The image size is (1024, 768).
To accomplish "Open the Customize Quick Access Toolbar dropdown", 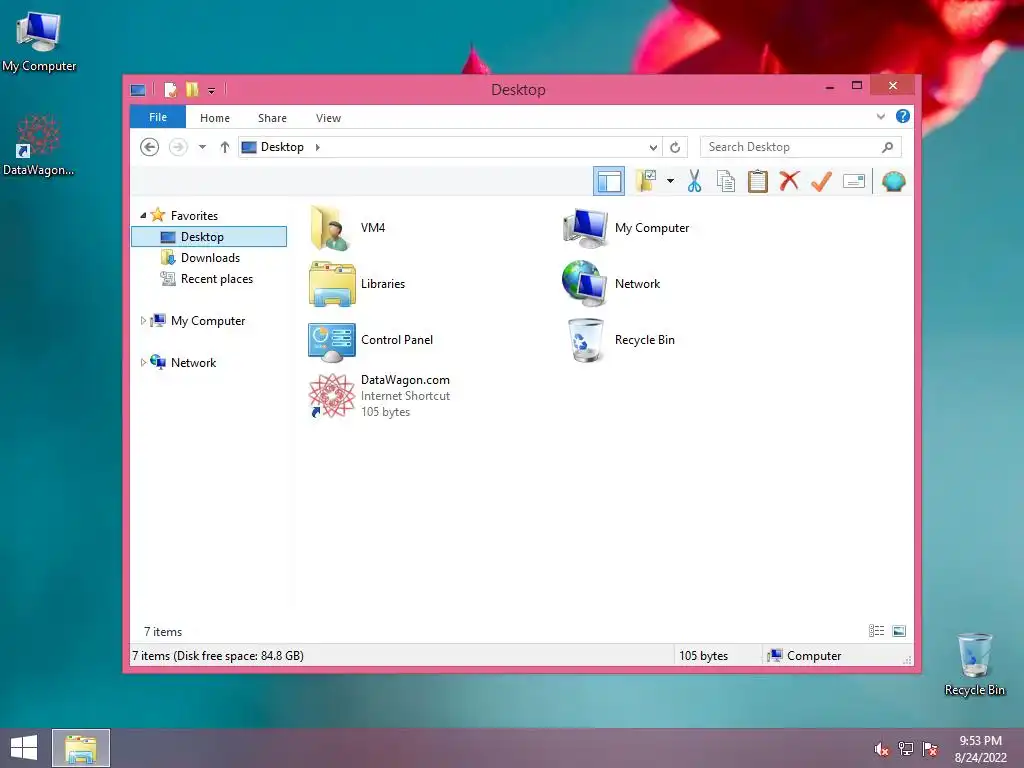I will 212,91.
